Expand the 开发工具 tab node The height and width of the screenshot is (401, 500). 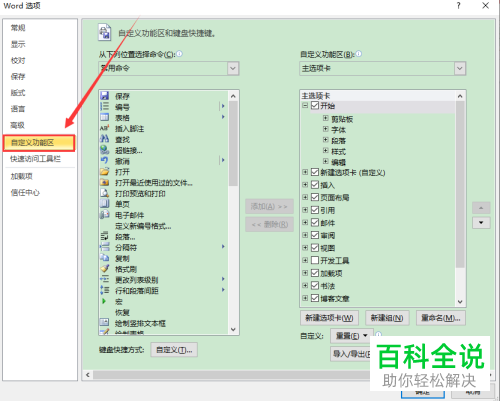[305, 260]
